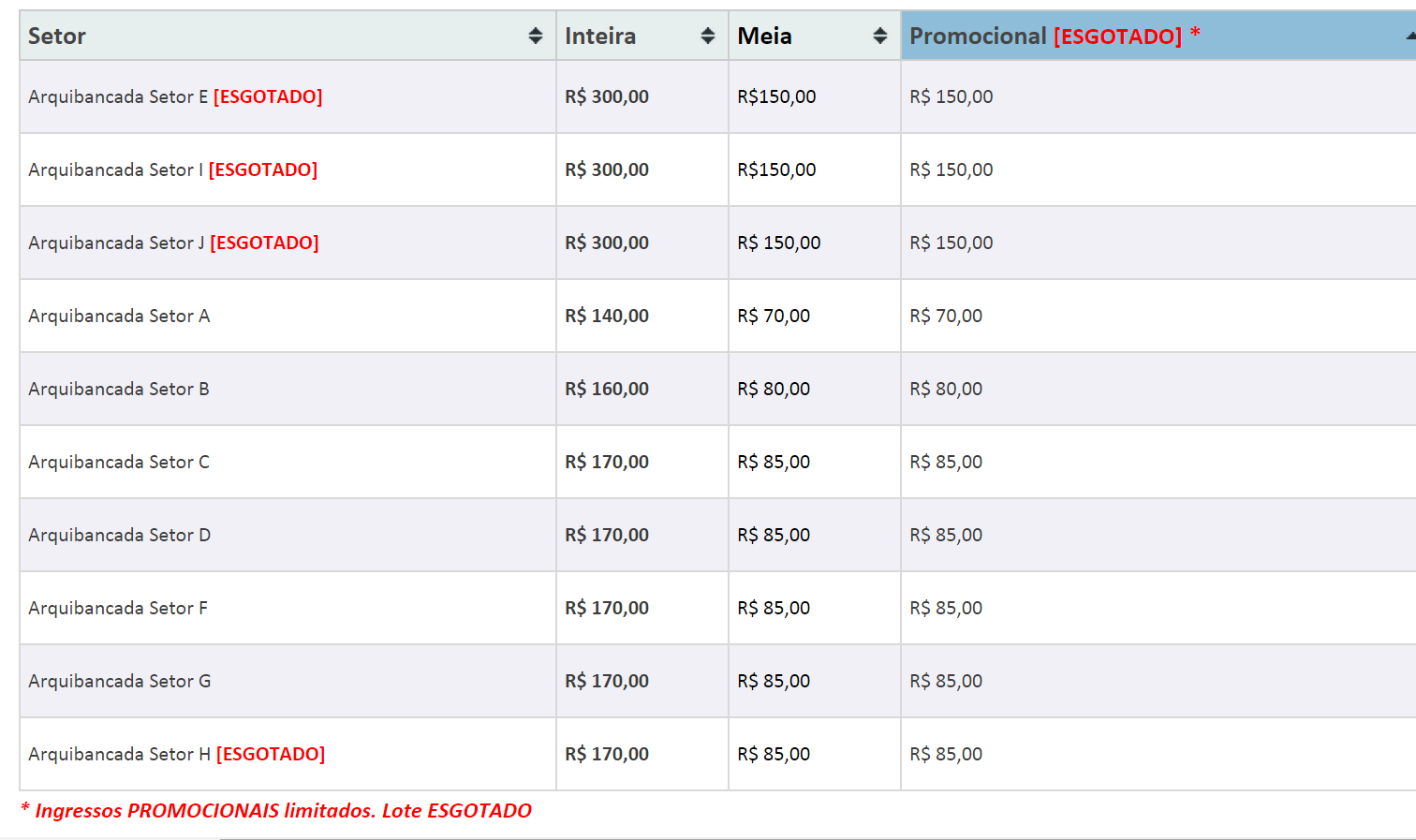This screenshot has height=840, width=1416.
Task: Click Setor B's R$ 80,00 Promocional price
Action: point(946,389)
